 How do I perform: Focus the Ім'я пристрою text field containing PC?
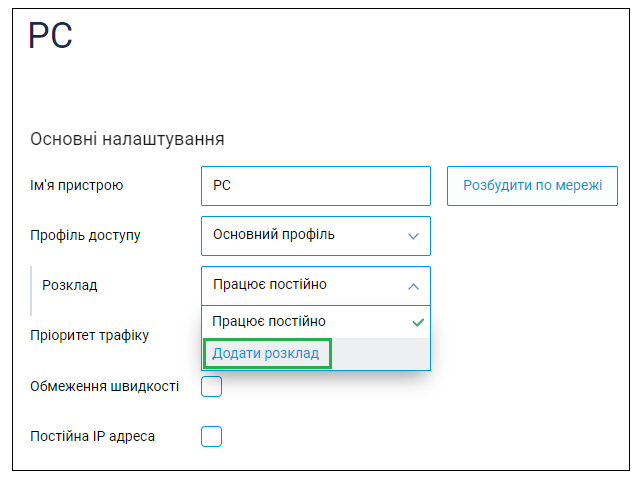point(316,186)
